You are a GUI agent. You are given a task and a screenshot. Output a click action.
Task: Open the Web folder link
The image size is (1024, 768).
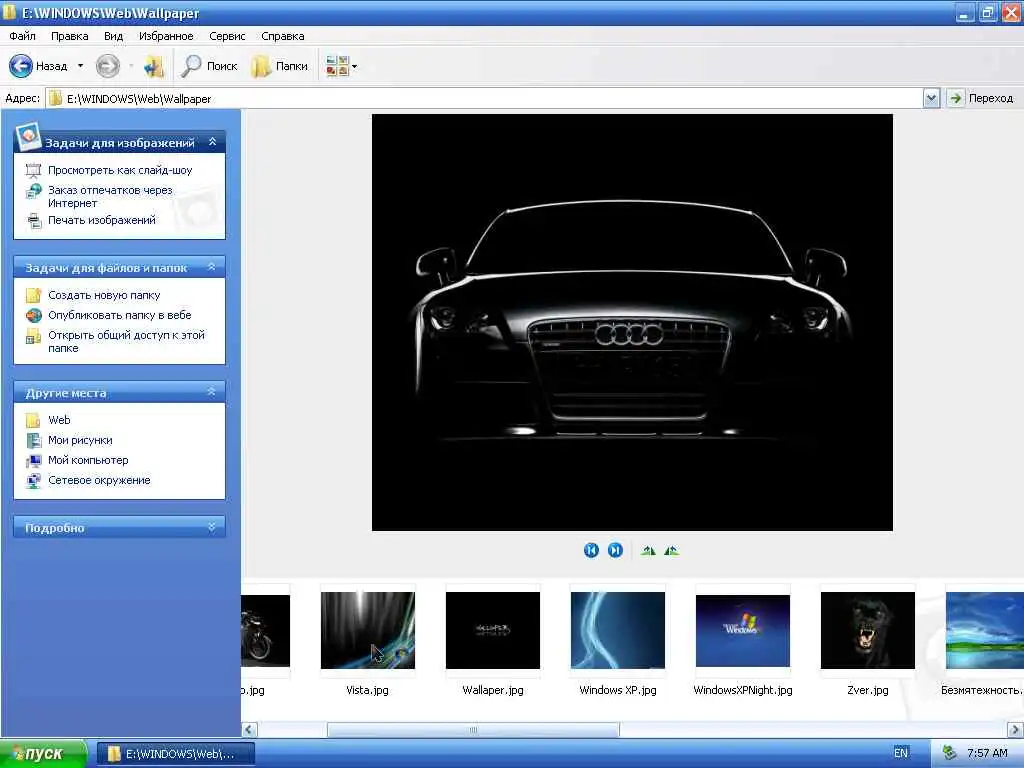[59, 420]
